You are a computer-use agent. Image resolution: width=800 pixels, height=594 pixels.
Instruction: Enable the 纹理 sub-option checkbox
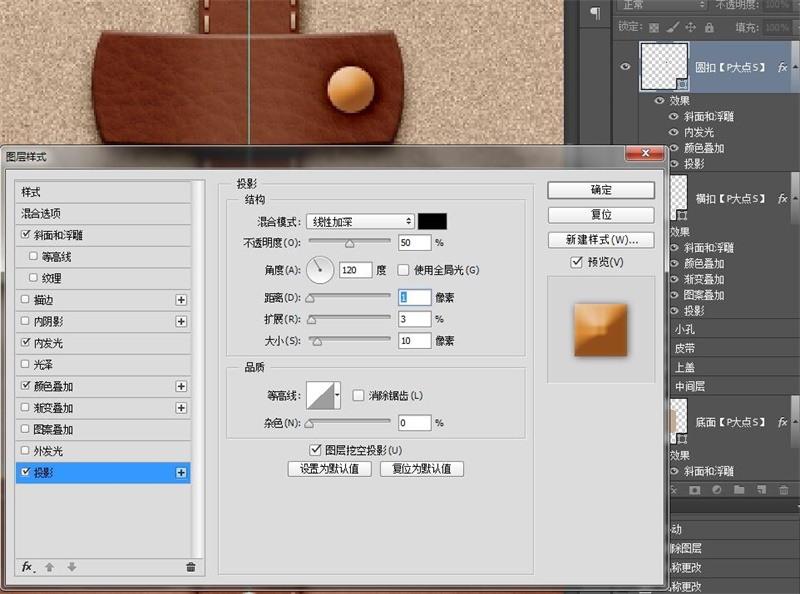pyautogui.click(x=33, y=277)
